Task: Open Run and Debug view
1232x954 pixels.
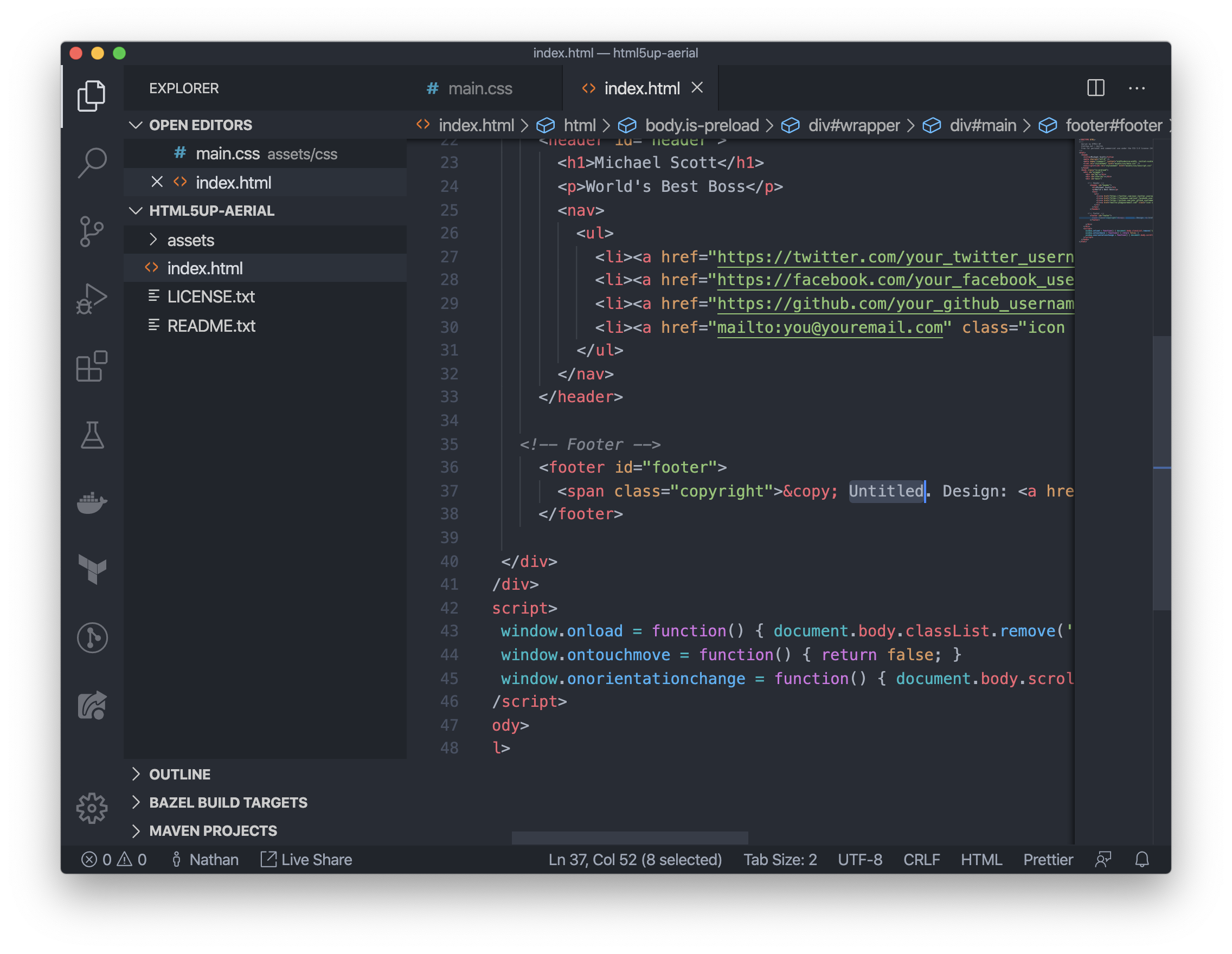Action: (92, 299)
